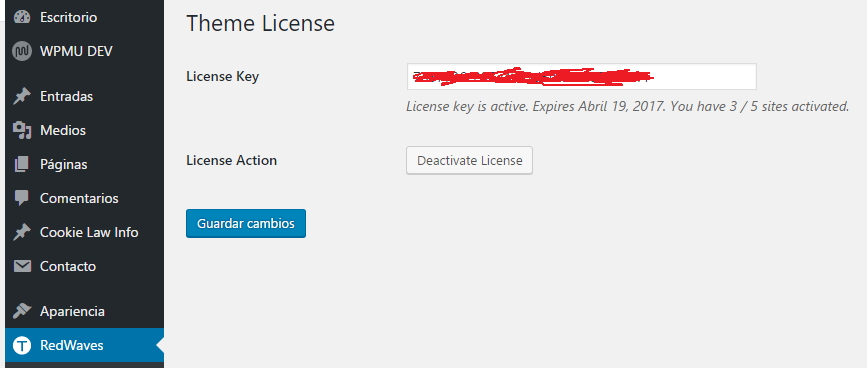Select Comentarios in the sidebar
Screen dimensions: 867x368
pyautogui.click(x=85, y=198)
